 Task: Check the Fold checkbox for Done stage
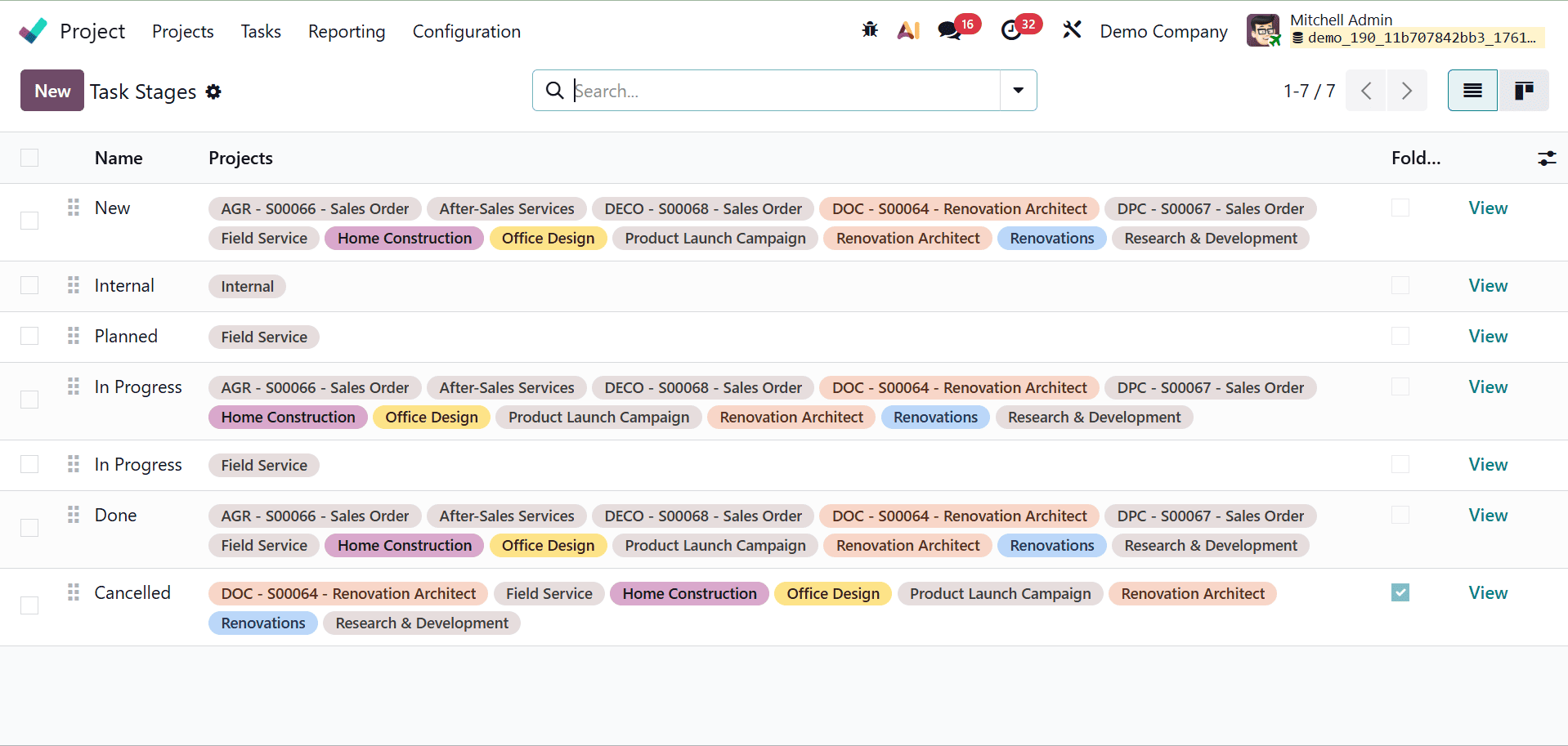pos(1400,515)
